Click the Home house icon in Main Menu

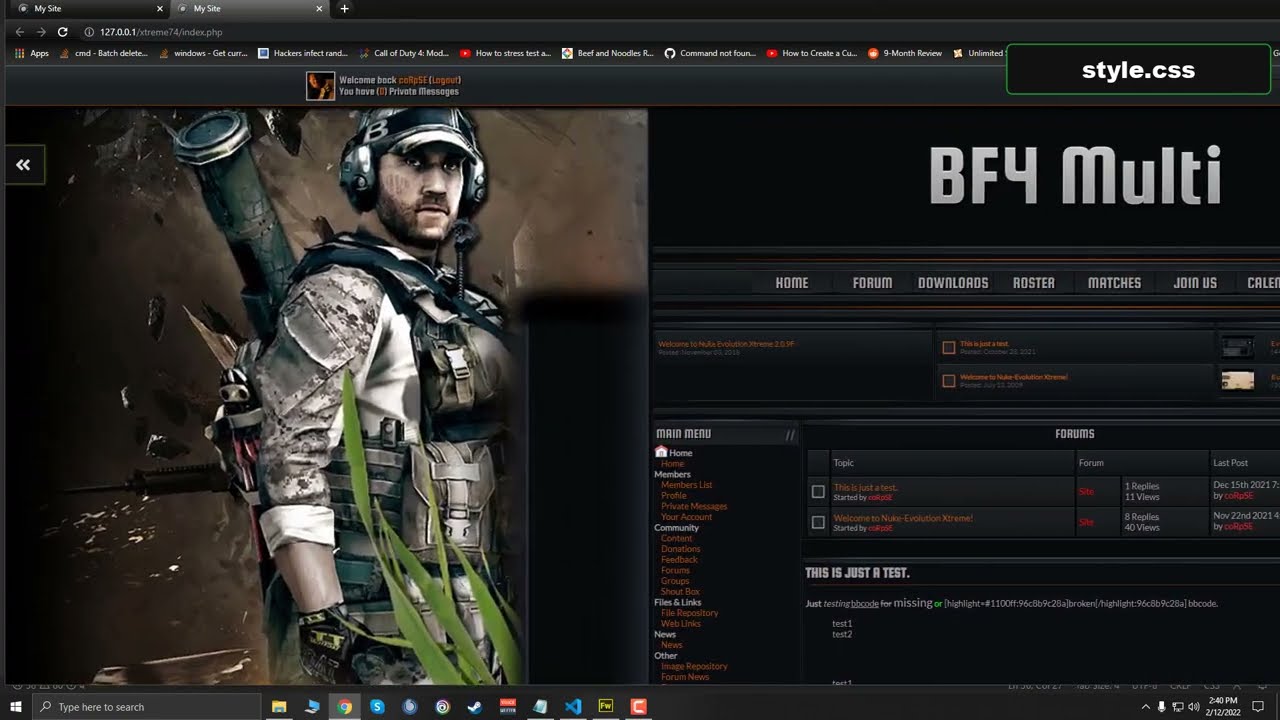(x=661, y=452)
